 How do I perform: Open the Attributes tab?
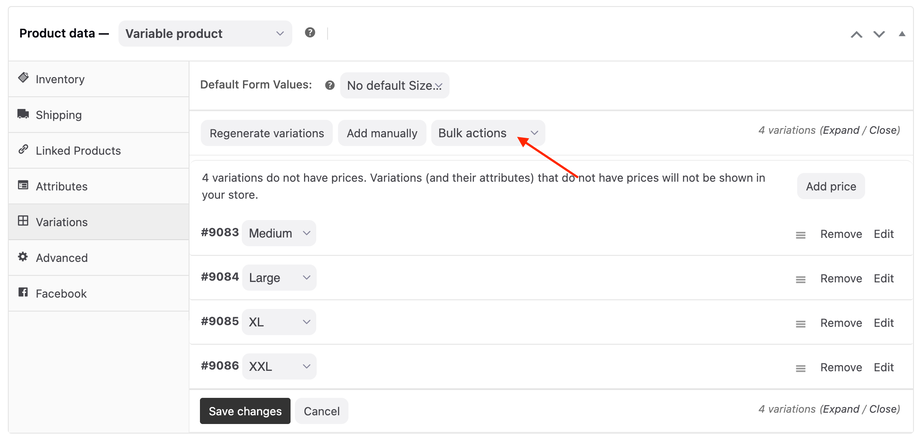click(61, 186)
